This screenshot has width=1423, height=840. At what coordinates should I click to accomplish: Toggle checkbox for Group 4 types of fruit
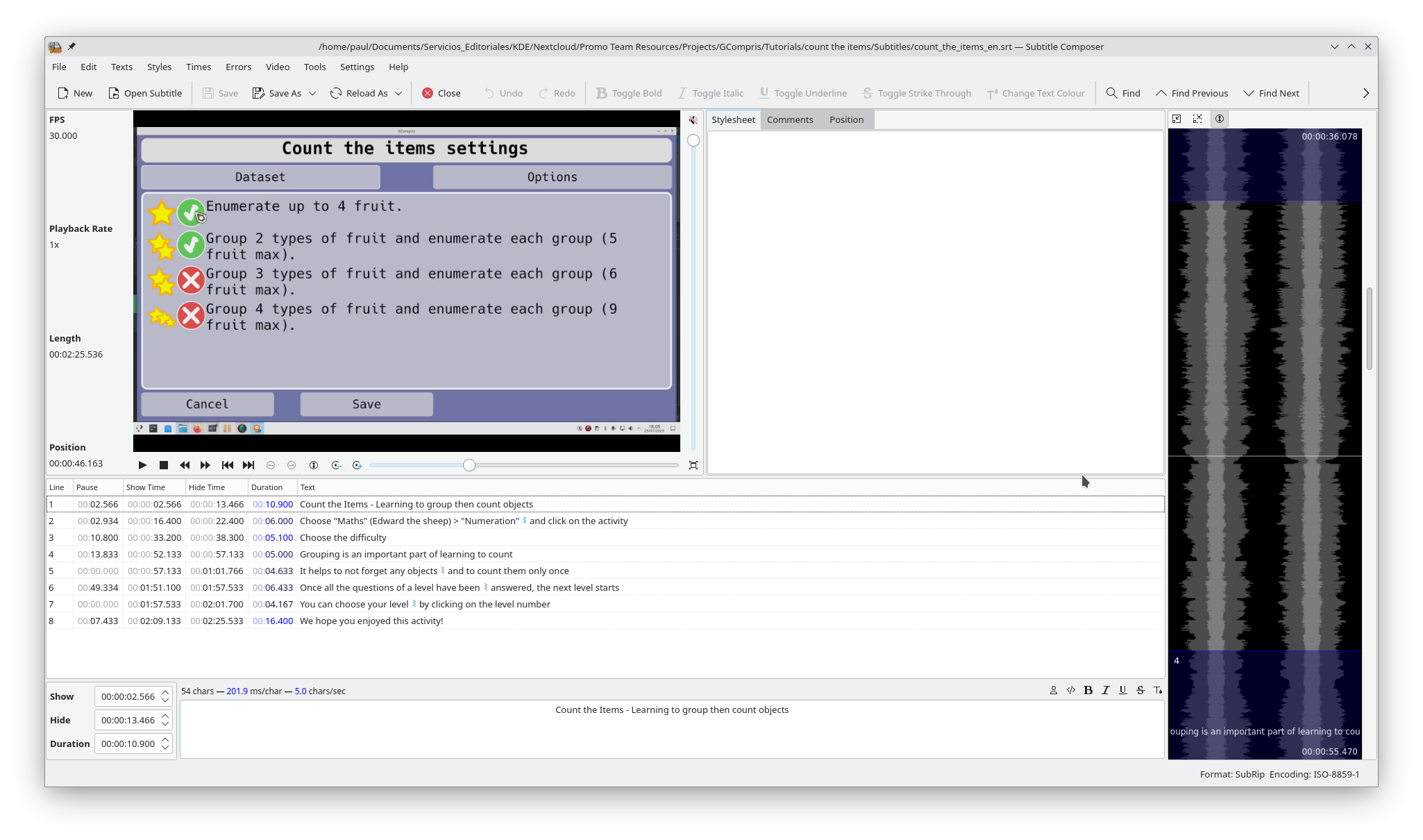coord(191,316)
